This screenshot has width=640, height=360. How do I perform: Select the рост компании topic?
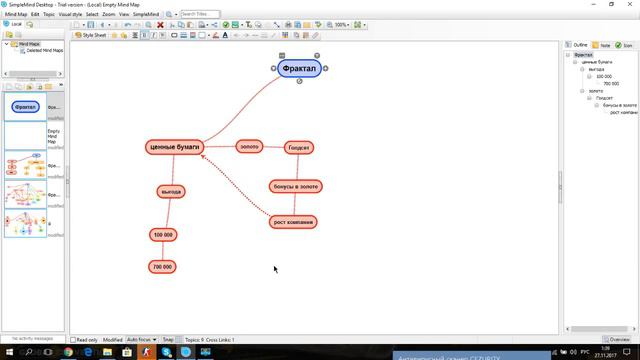[x=293, y=222]
